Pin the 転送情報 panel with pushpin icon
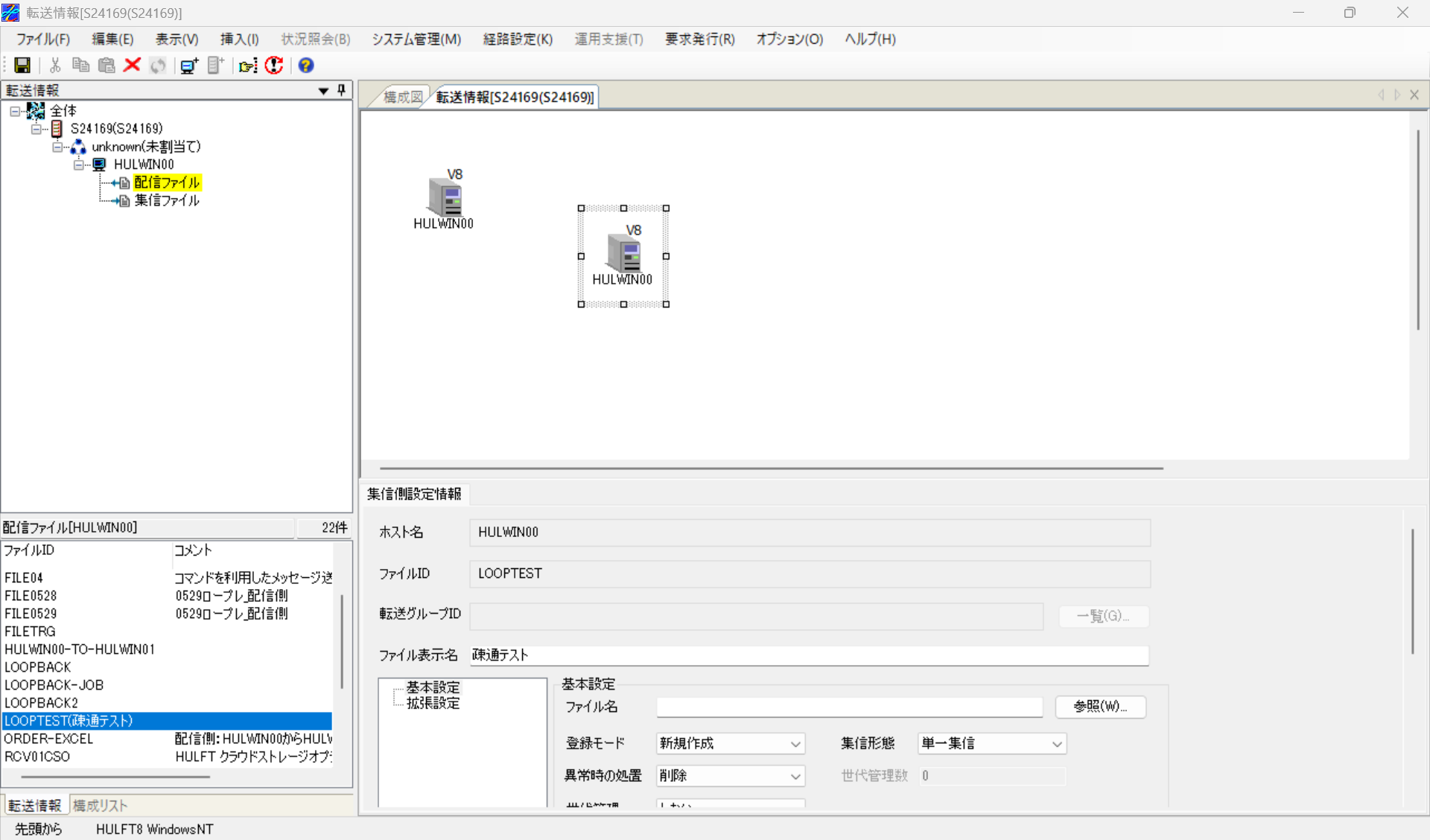The height and width of the screenshot is (840, 1430). (x=342, y=90)
